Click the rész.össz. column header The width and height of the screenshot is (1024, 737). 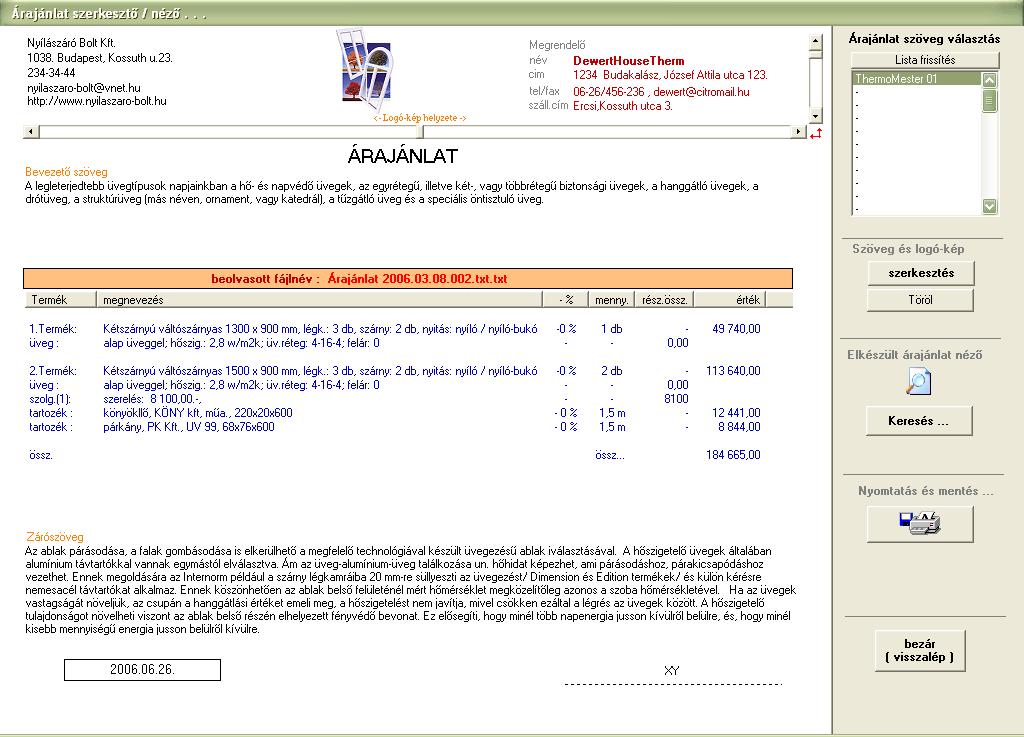point(664,300)
